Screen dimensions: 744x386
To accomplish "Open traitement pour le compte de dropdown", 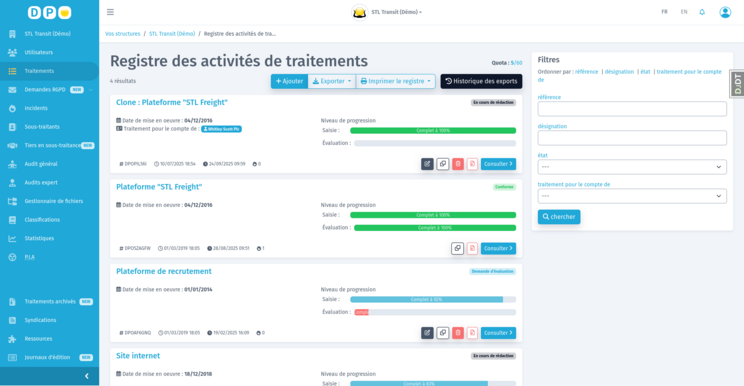I will click(x=632, y=196).
